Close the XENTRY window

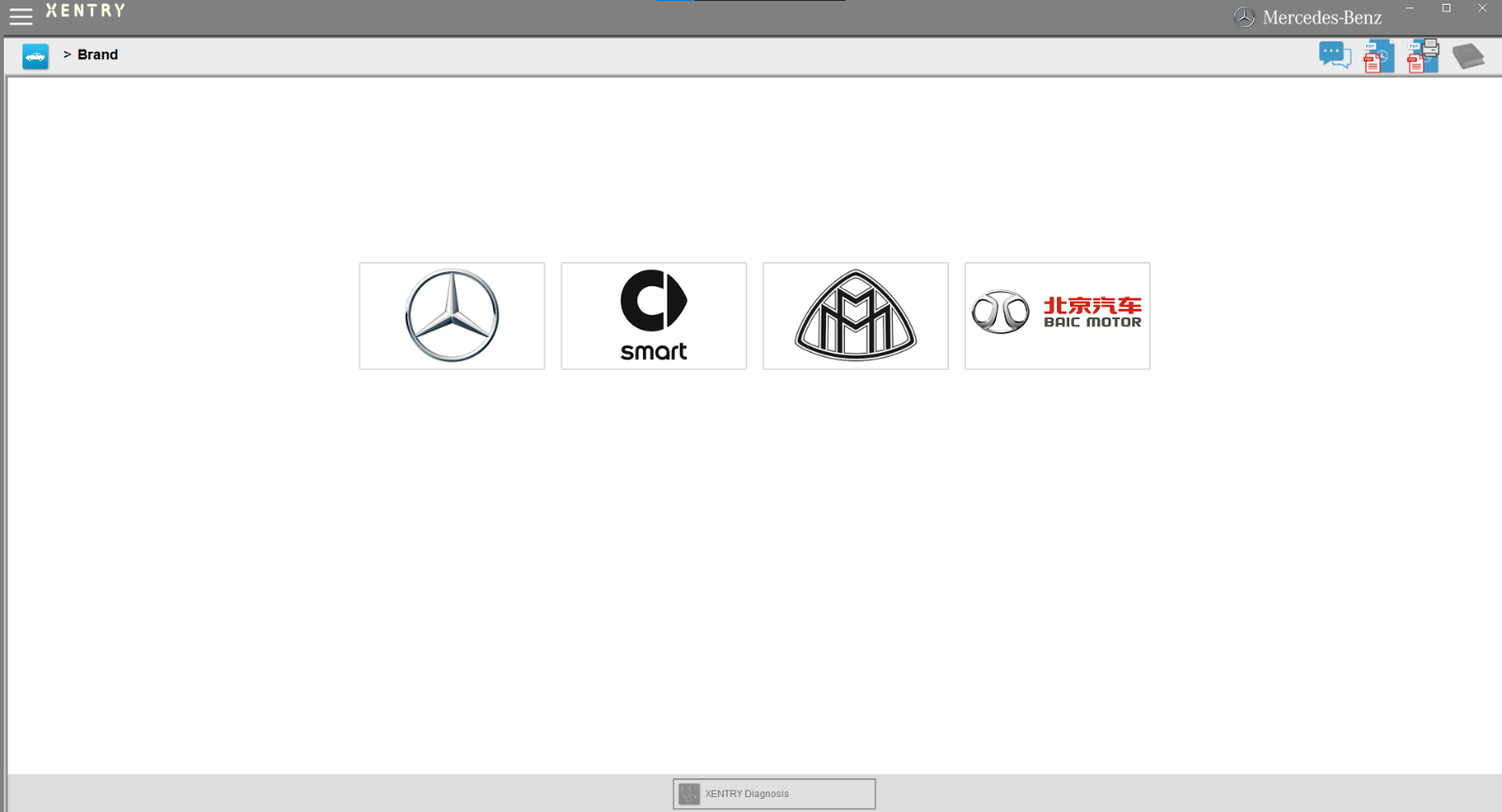pos(1482,8)
